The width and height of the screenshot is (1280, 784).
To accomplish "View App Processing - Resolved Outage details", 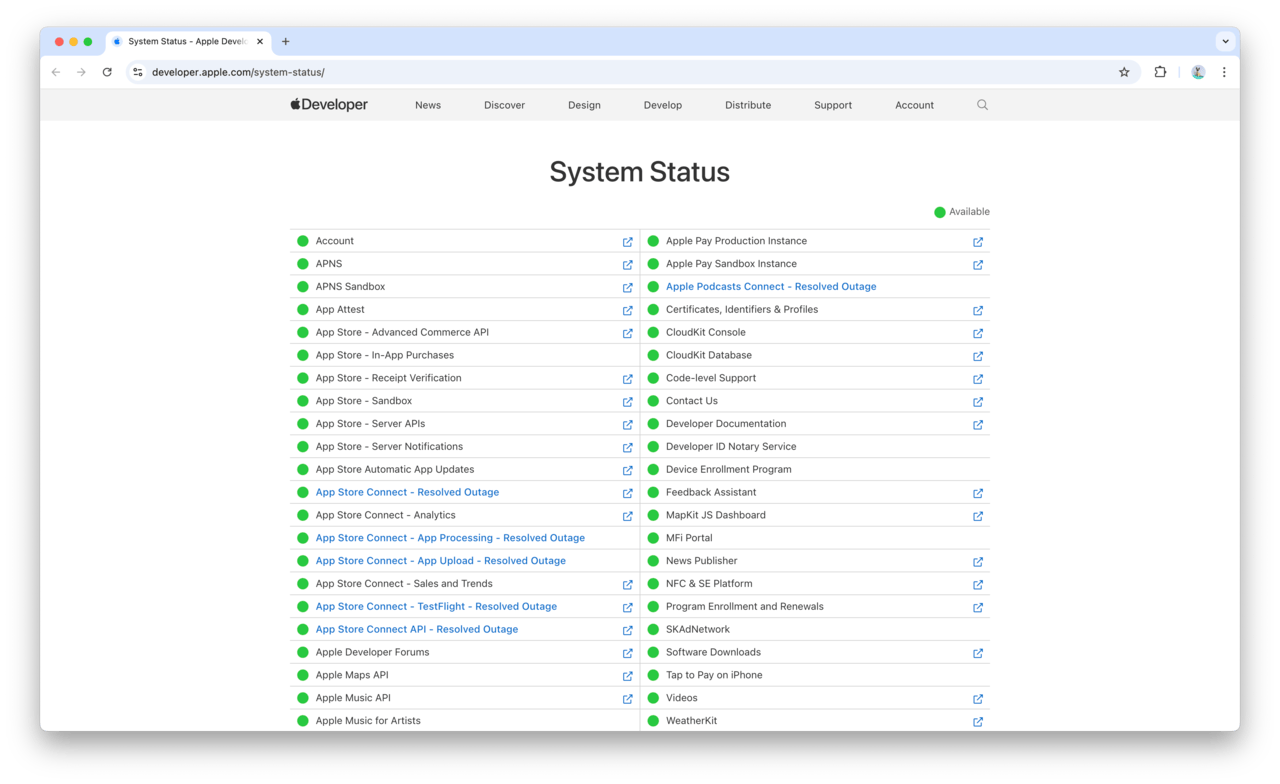I will pyautogui.click(x=450, y=538).
